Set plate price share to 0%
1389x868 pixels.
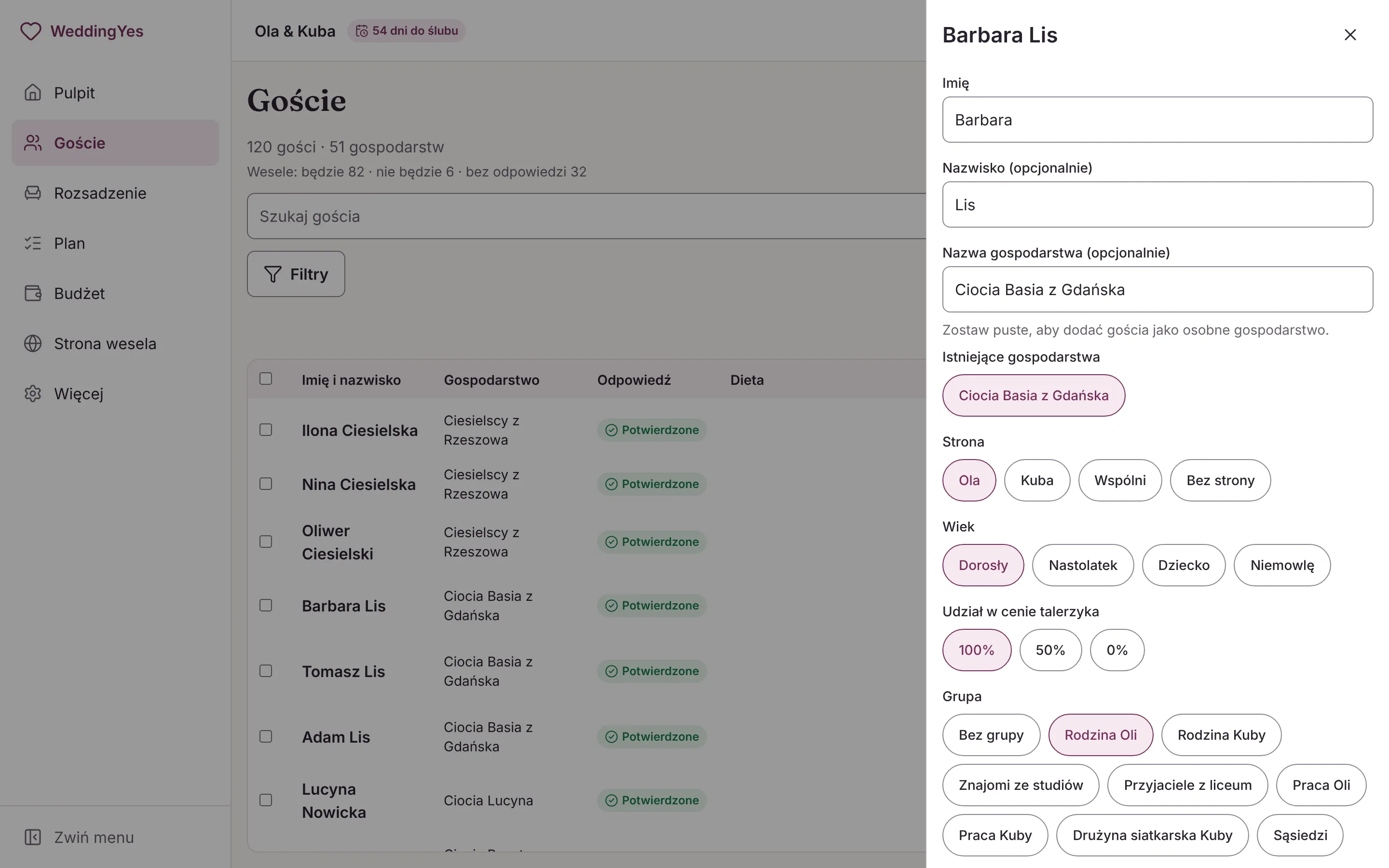[1117, 651]
